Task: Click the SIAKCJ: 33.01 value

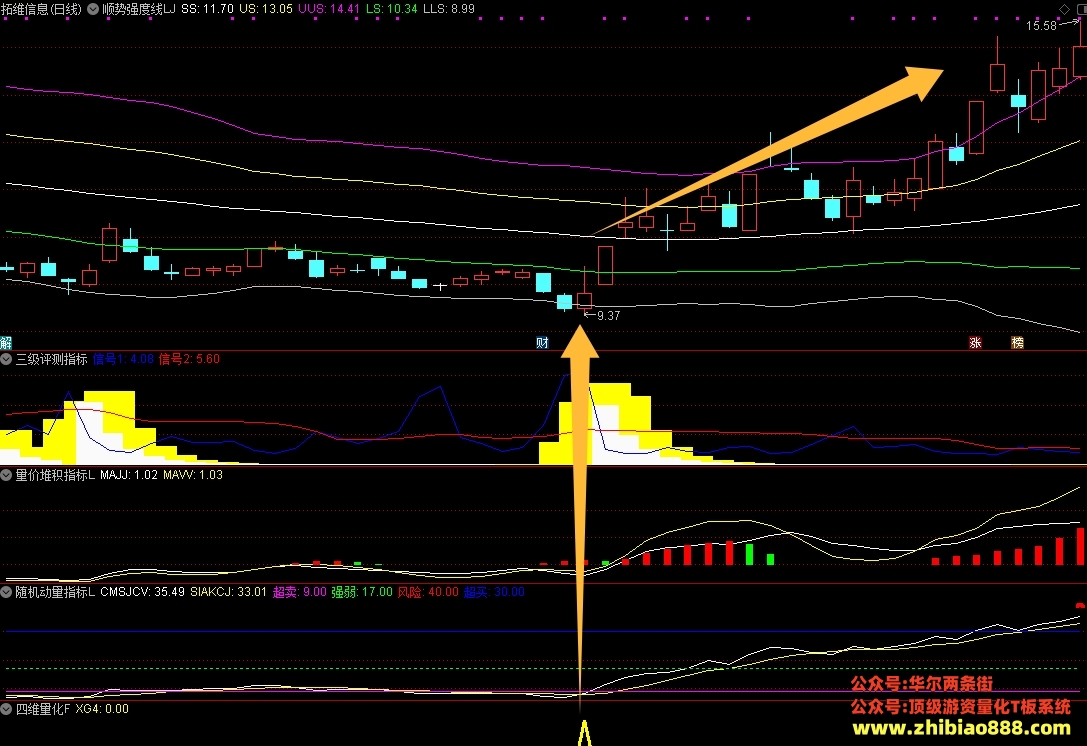Action: 228,592
